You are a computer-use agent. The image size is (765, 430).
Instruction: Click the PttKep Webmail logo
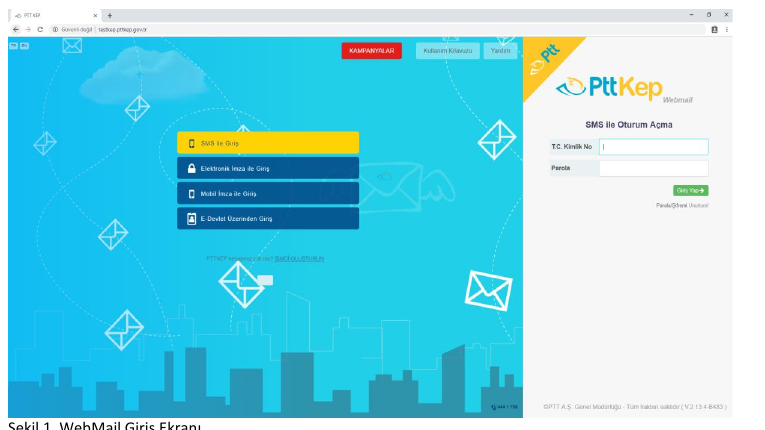624,89
